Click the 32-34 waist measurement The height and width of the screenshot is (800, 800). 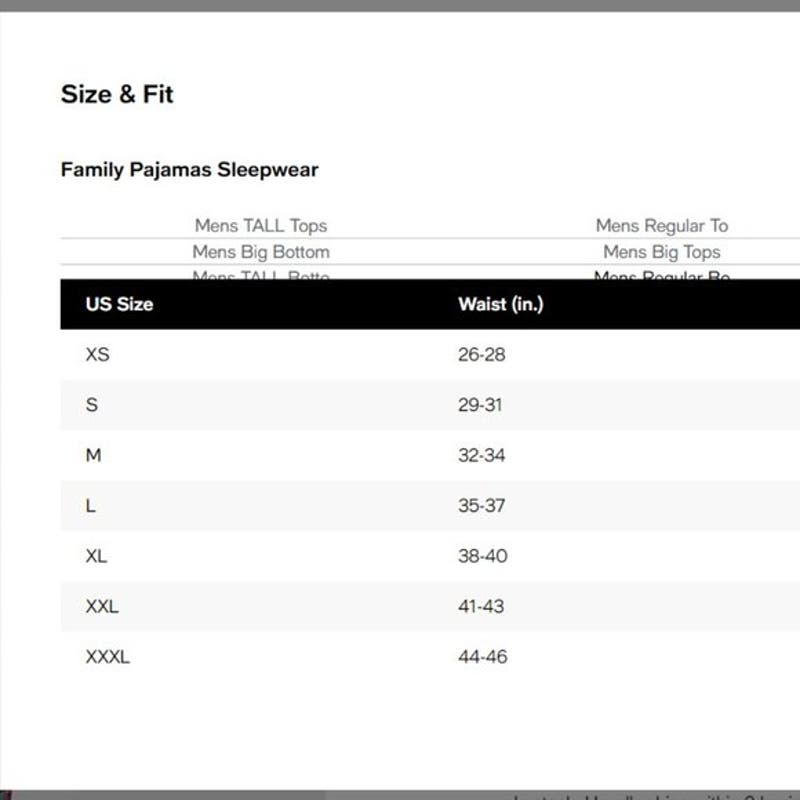[x=481, y=455]
